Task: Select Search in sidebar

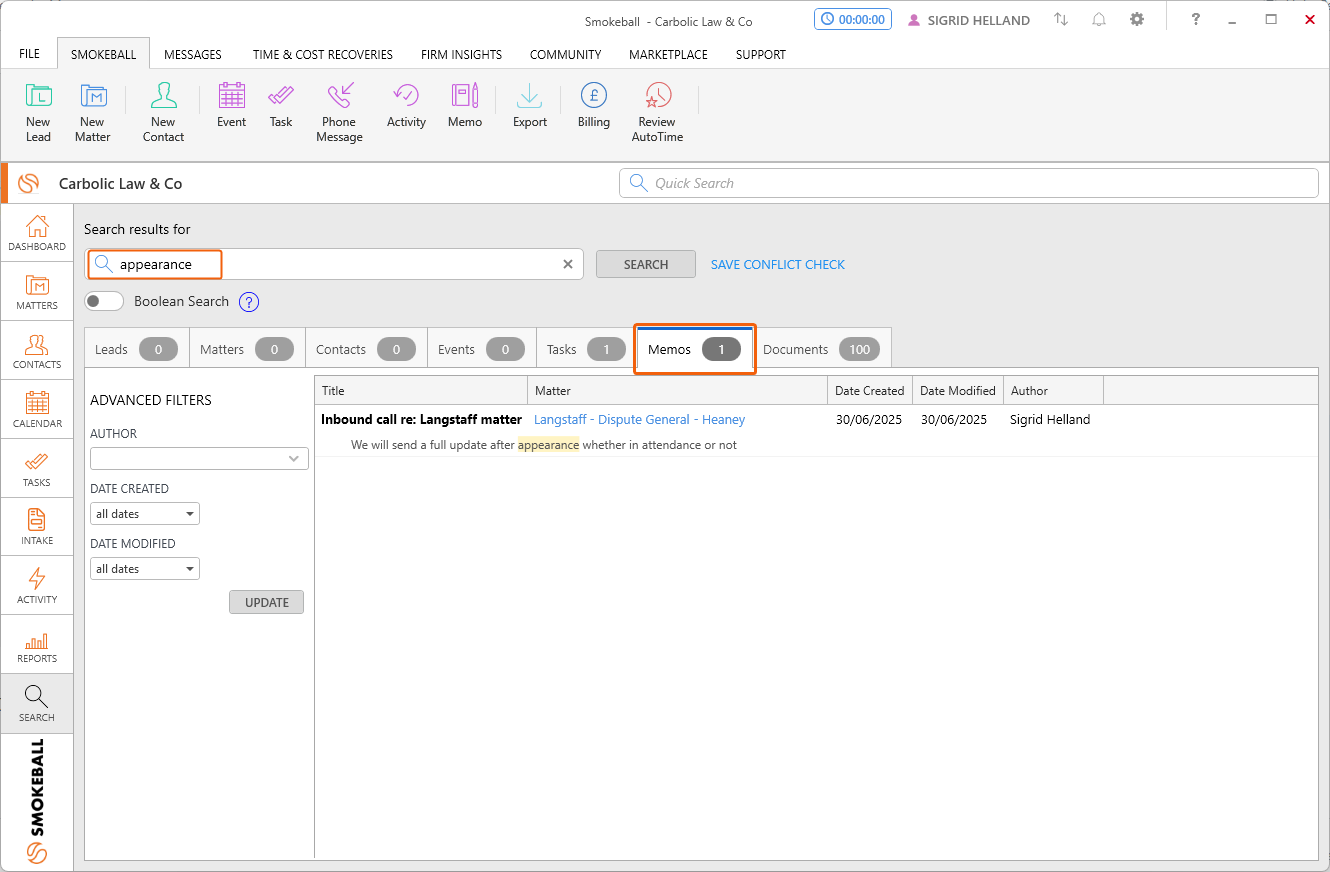Action: [37, 704]
